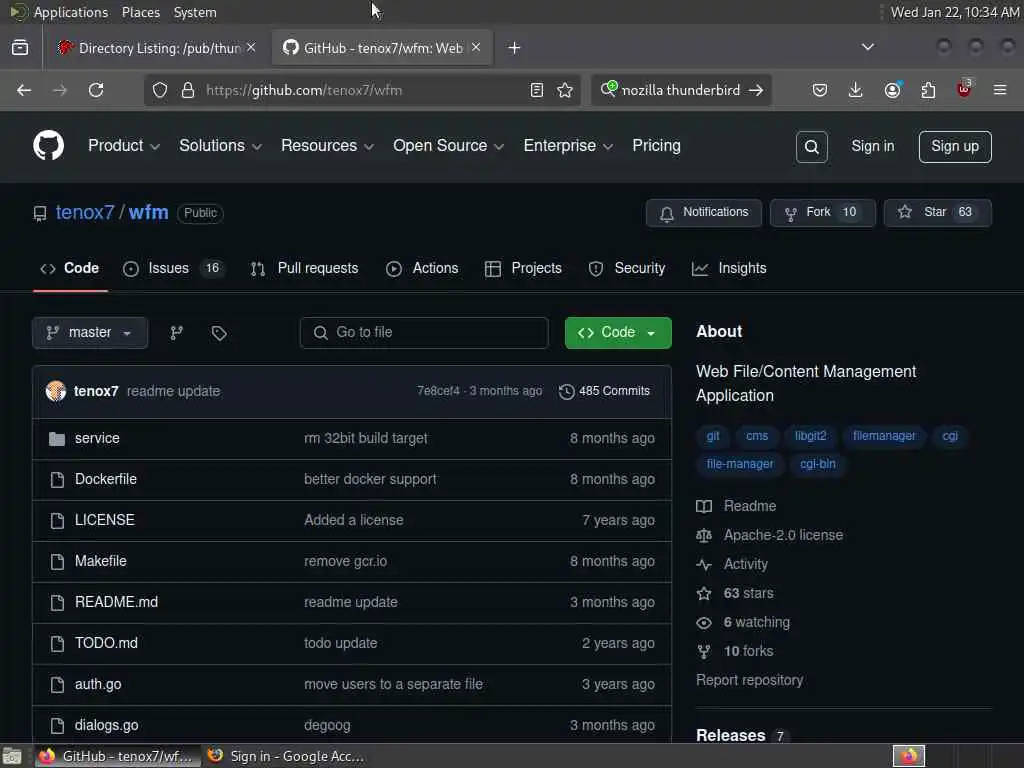
Task: Open service folder
Action: (97, 438)
